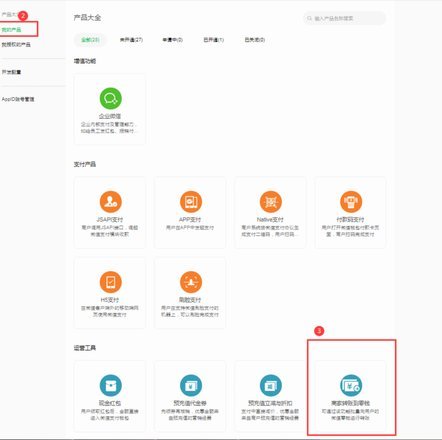Select the 全部 tab
Screen dimensions: 442x440
pos(90,40)
